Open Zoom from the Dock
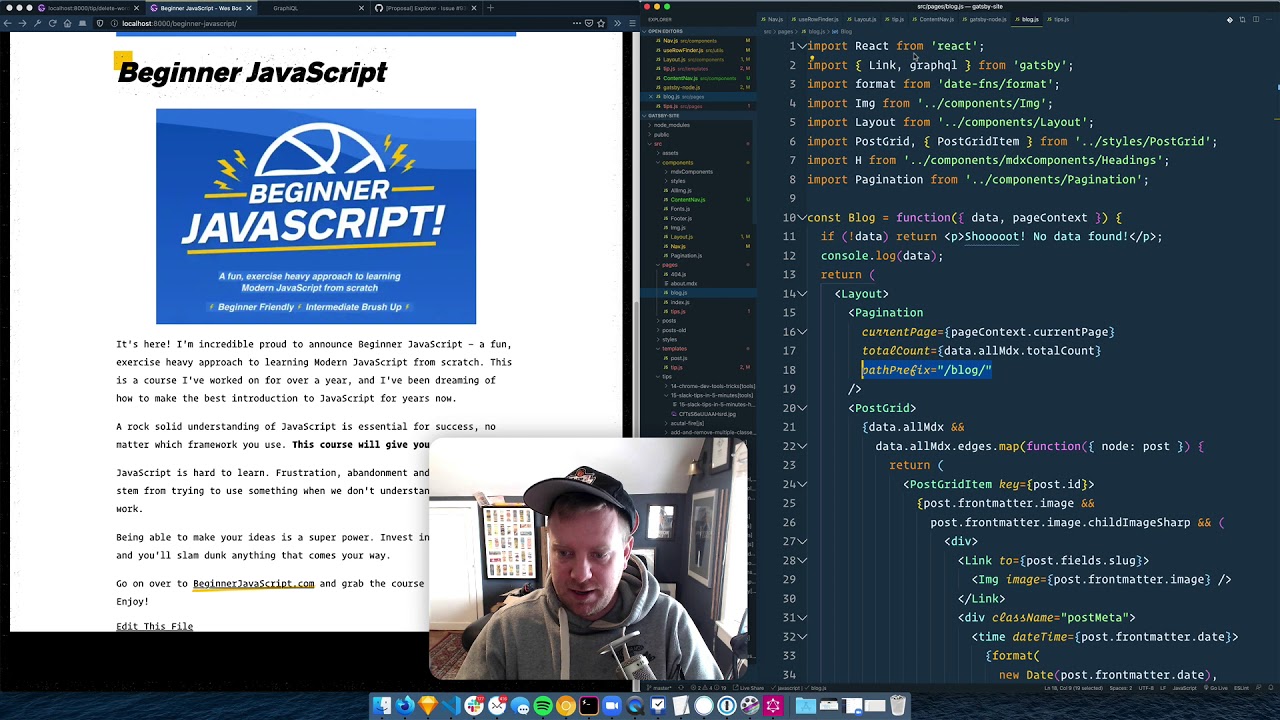The image size is (1280, 720). [x=612, y=705]
